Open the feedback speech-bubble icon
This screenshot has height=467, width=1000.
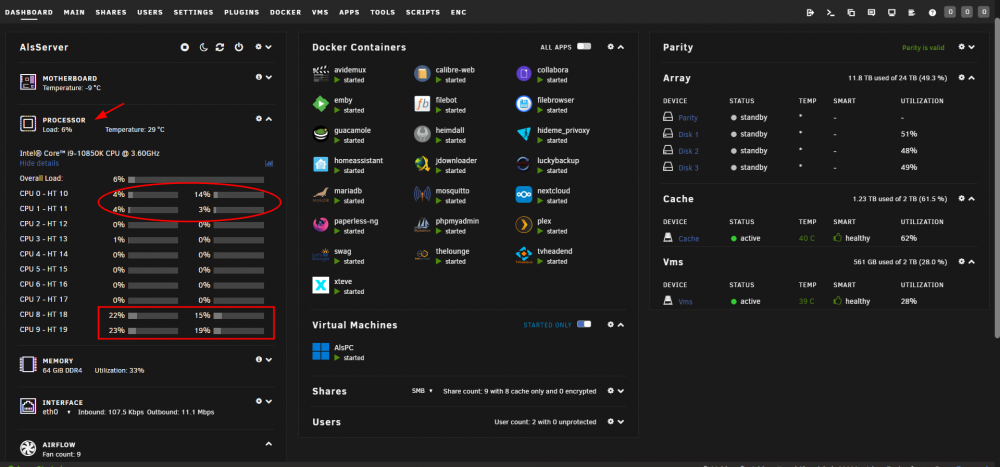point(871,12)
